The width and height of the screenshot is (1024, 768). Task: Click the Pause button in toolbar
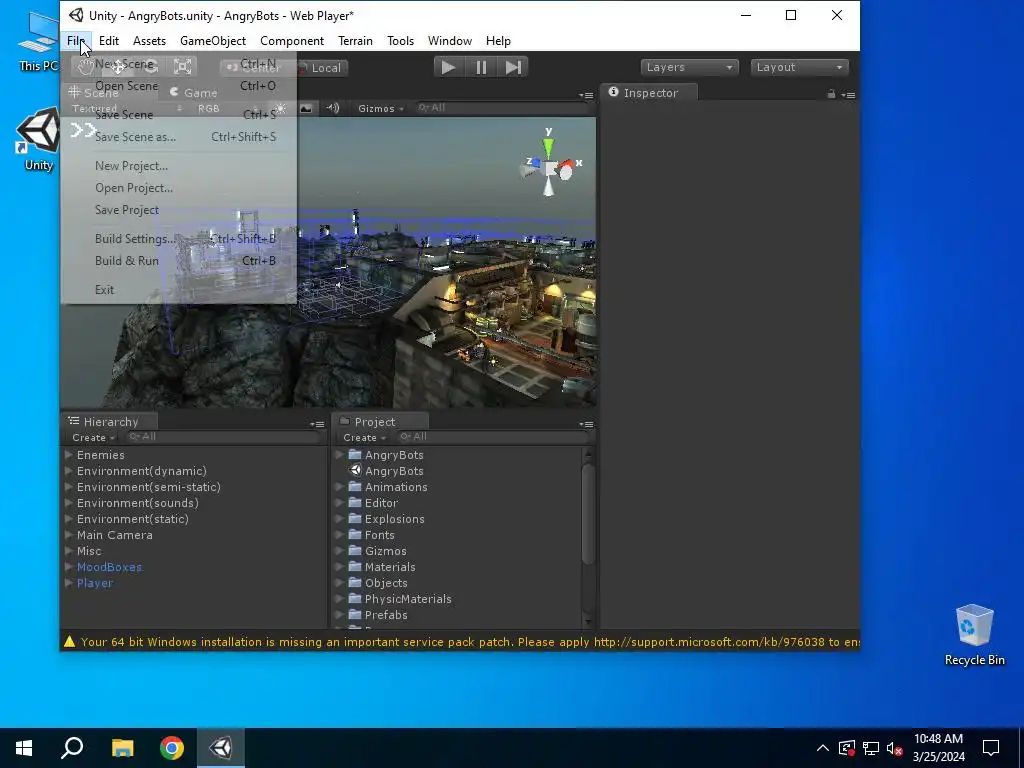point(481,67)
